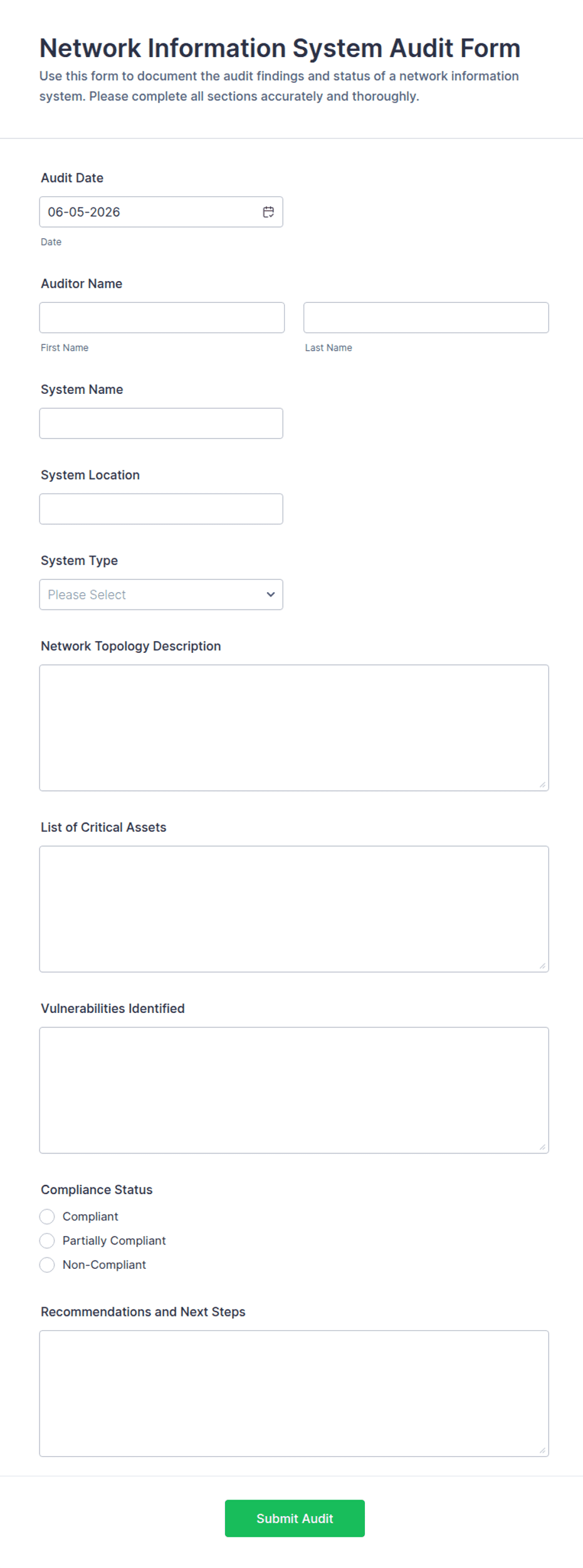Viewport: 583px width, 1568px height.
Task: Click the Vulnerabilities Identified text area
Action: coord(294,1091)
